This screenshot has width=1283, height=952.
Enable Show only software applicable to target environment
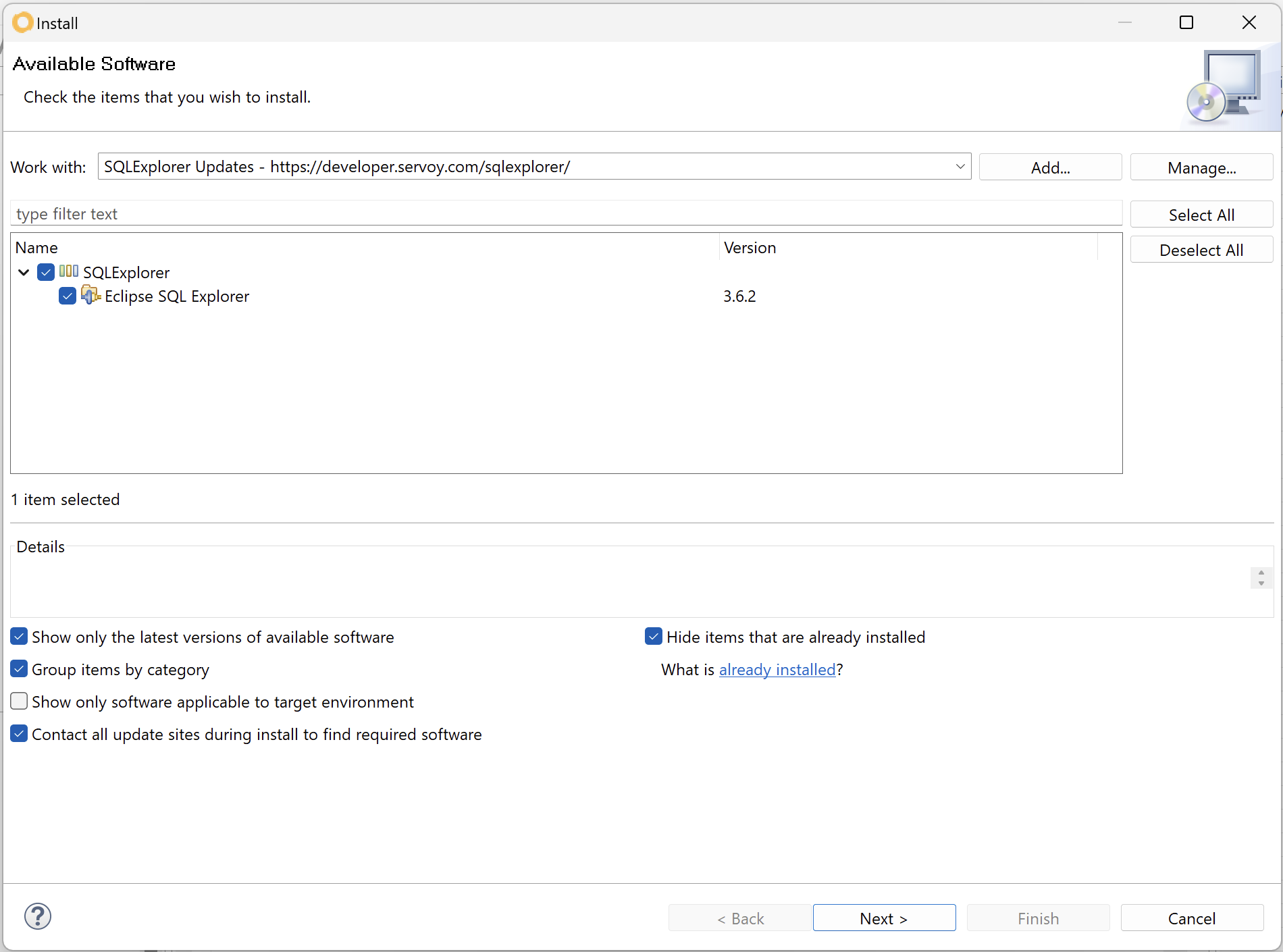[x=18, y=701]
